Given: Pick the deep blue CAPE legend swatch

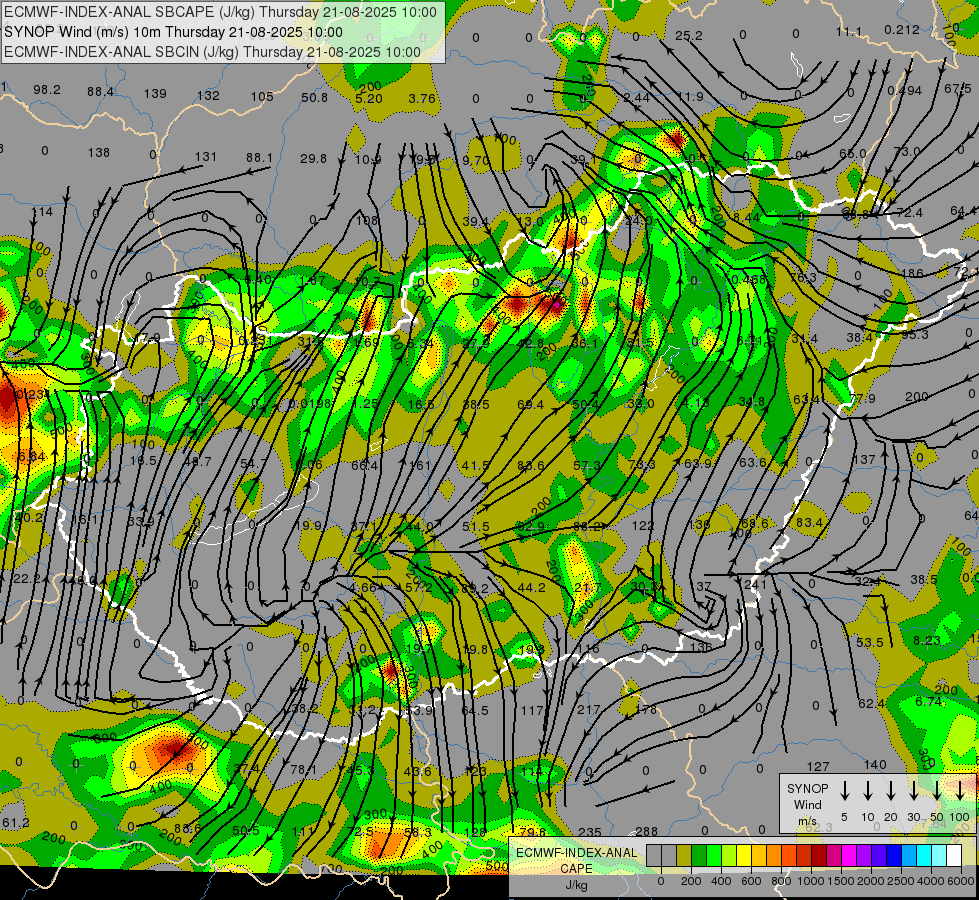Looking at the screenshot, I should (893, 856).
